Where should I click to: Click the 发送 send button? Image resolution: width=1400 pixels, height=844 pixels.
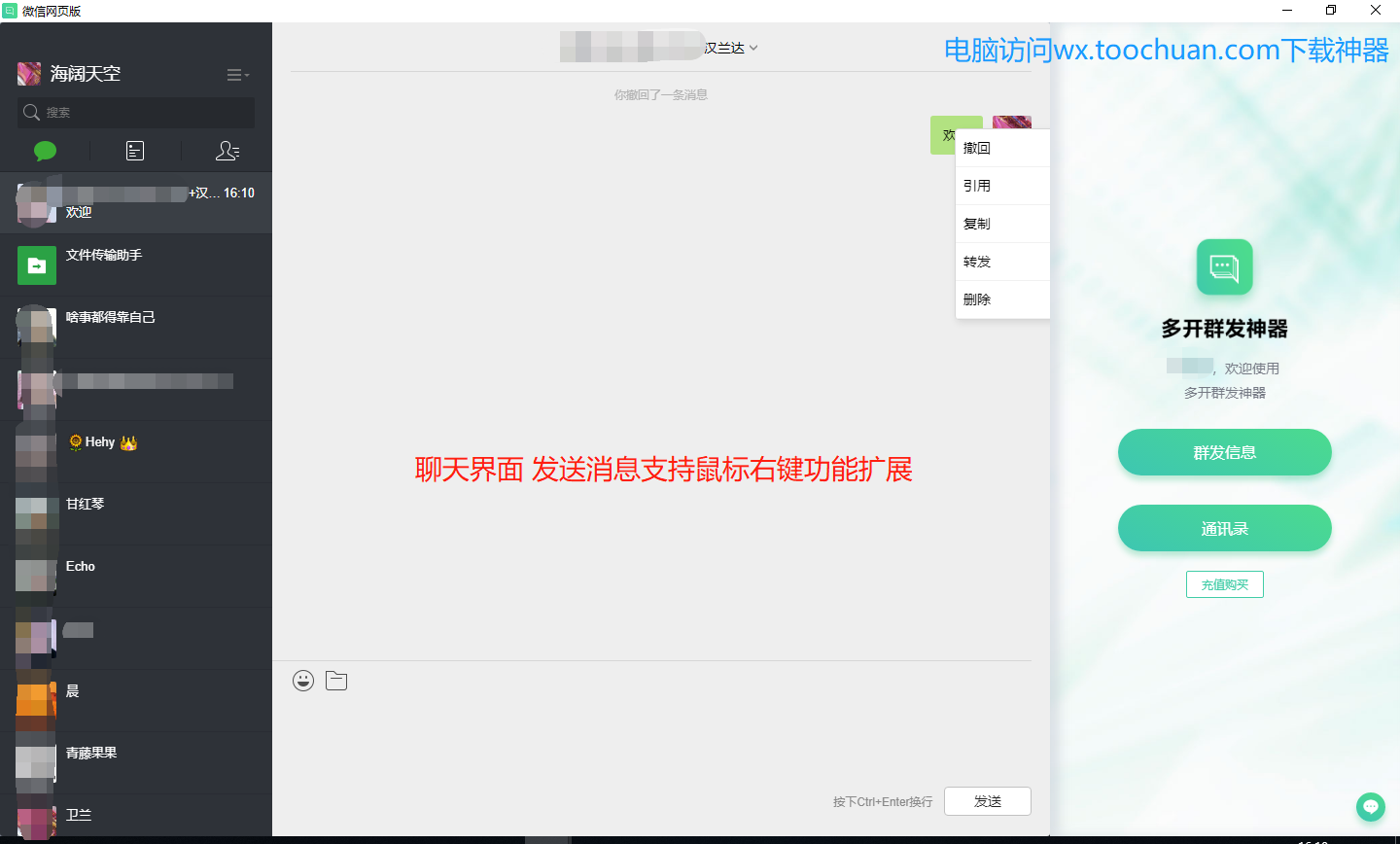click(987, 801)
